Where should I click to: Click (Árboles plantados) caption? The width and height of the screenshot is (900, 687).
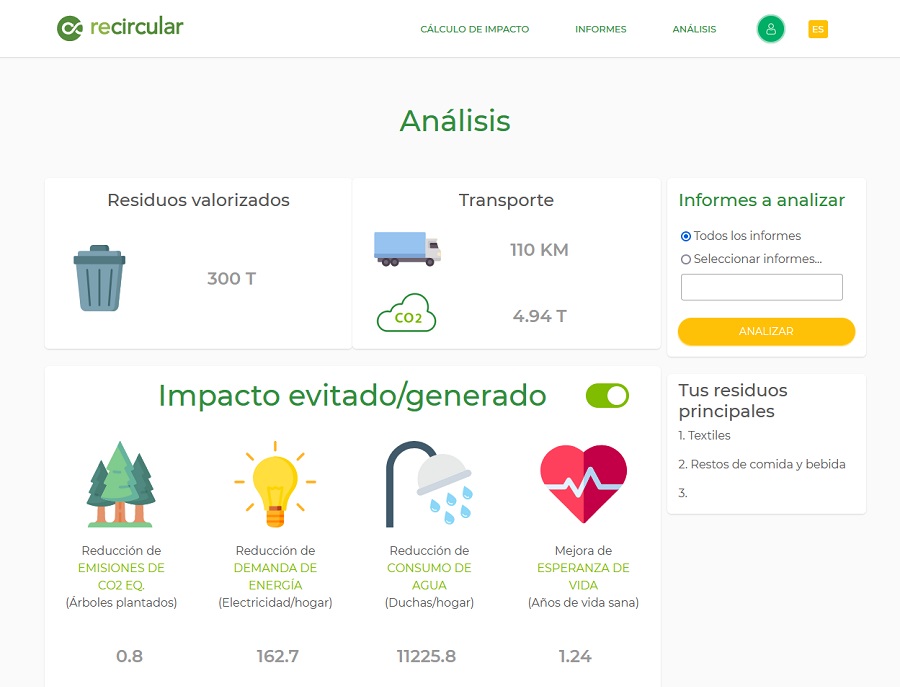(121, 603)
